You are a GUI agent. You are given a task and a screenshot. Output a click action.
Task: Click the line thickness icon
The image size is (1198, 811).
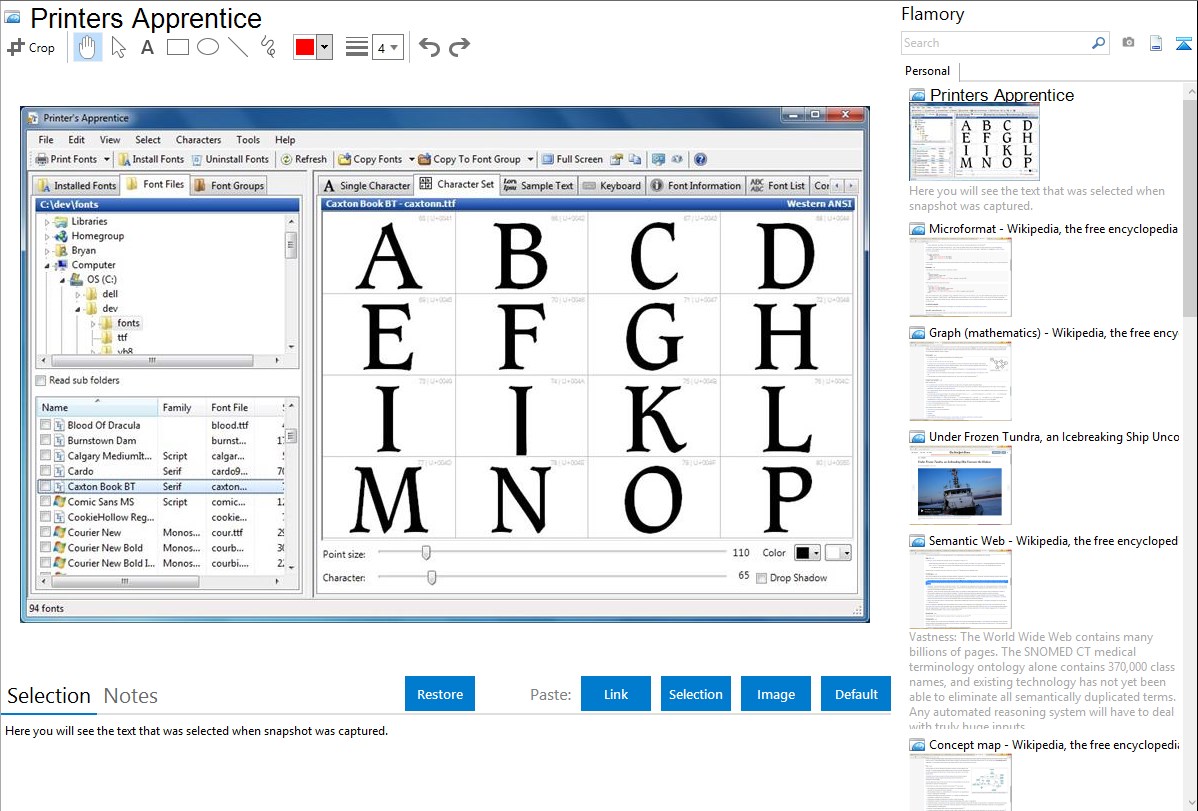(357, 47)
